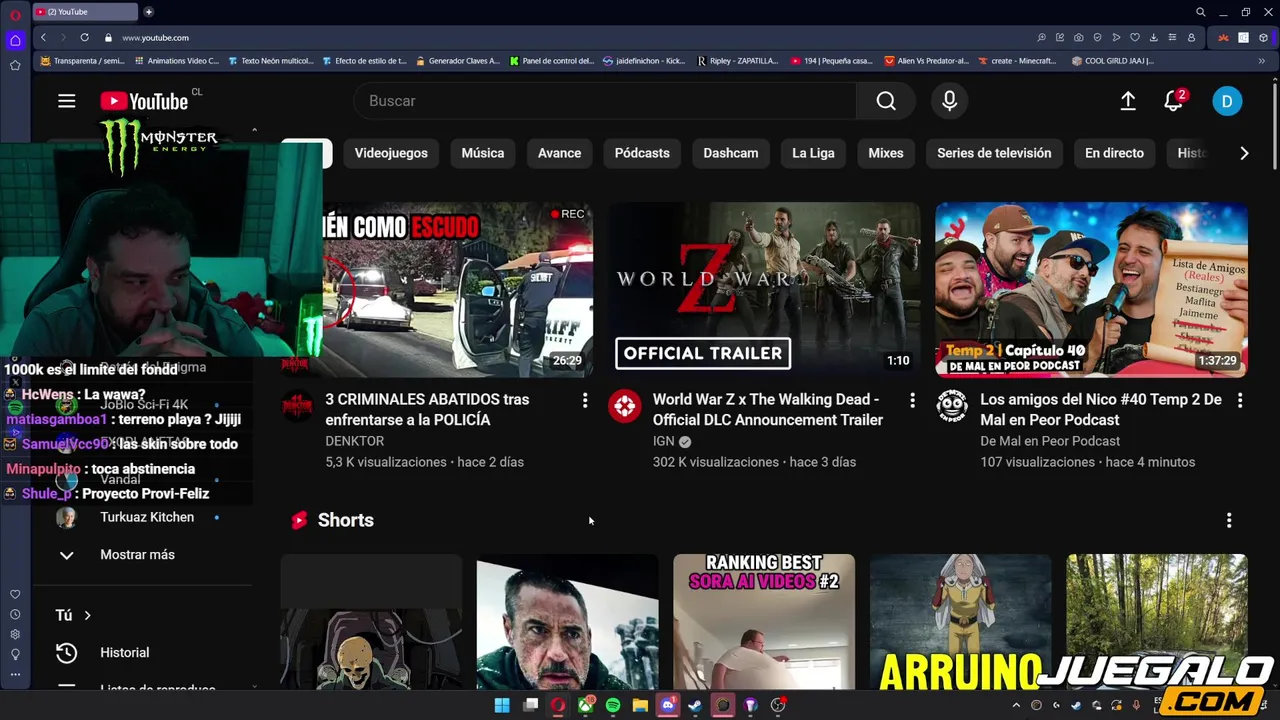Viewport: 1280px width, 720px height.
Task: Expand bookmarks bar overflow chevron
Action: coord(1261,61)
